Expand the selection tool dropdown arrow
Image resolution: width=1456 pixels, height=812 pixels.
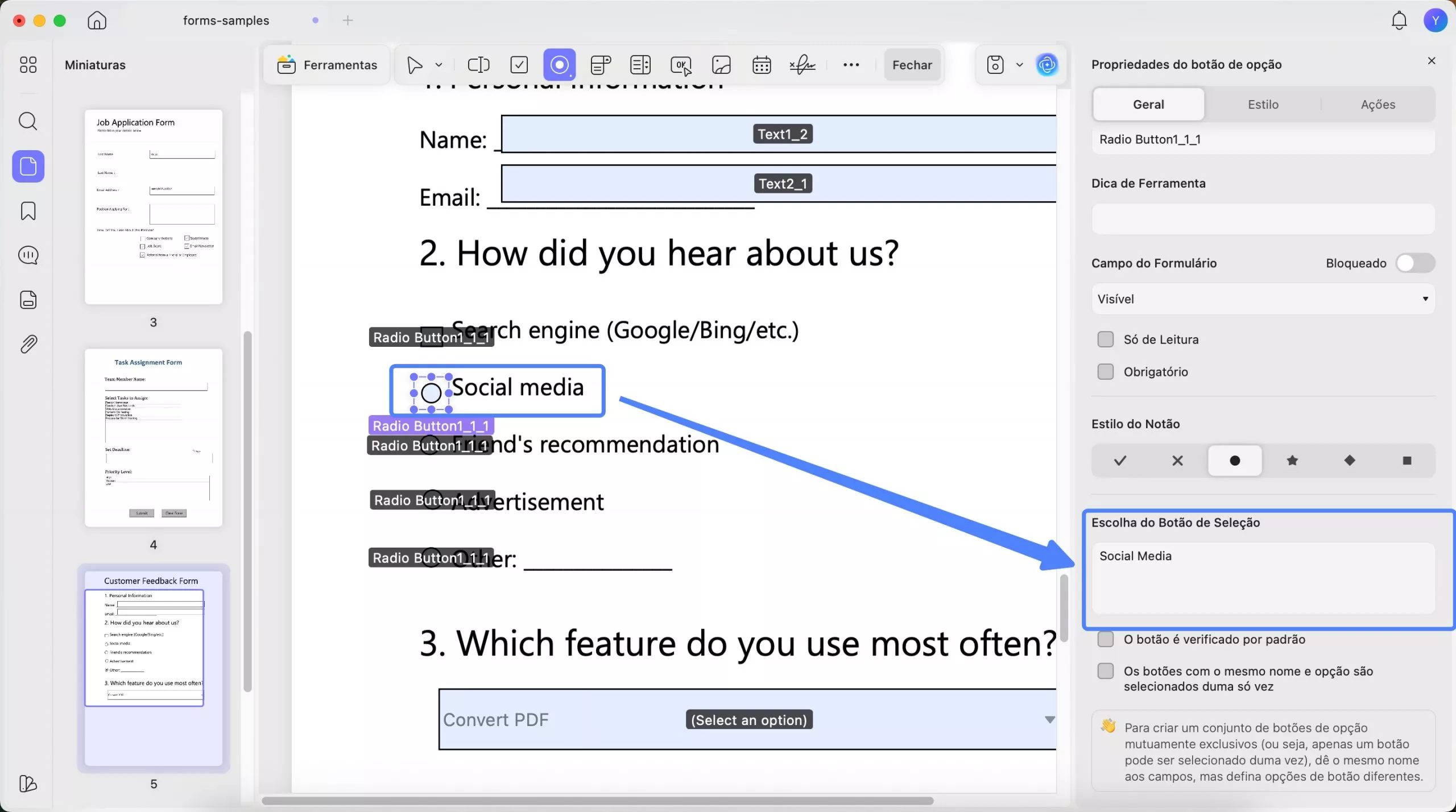(439, 65)
